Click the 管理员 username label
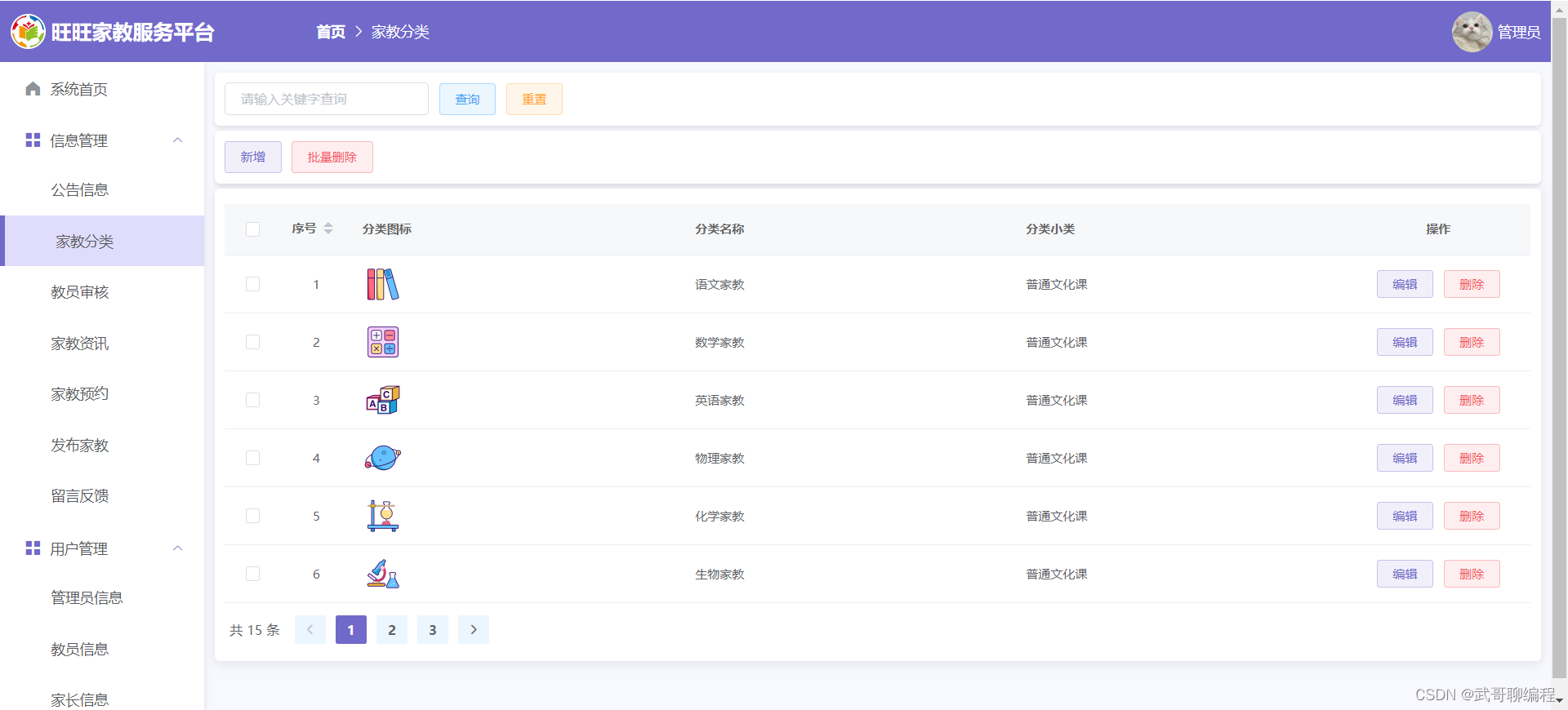Viewport: 1568px width, 710px height. coord(1519,32)
